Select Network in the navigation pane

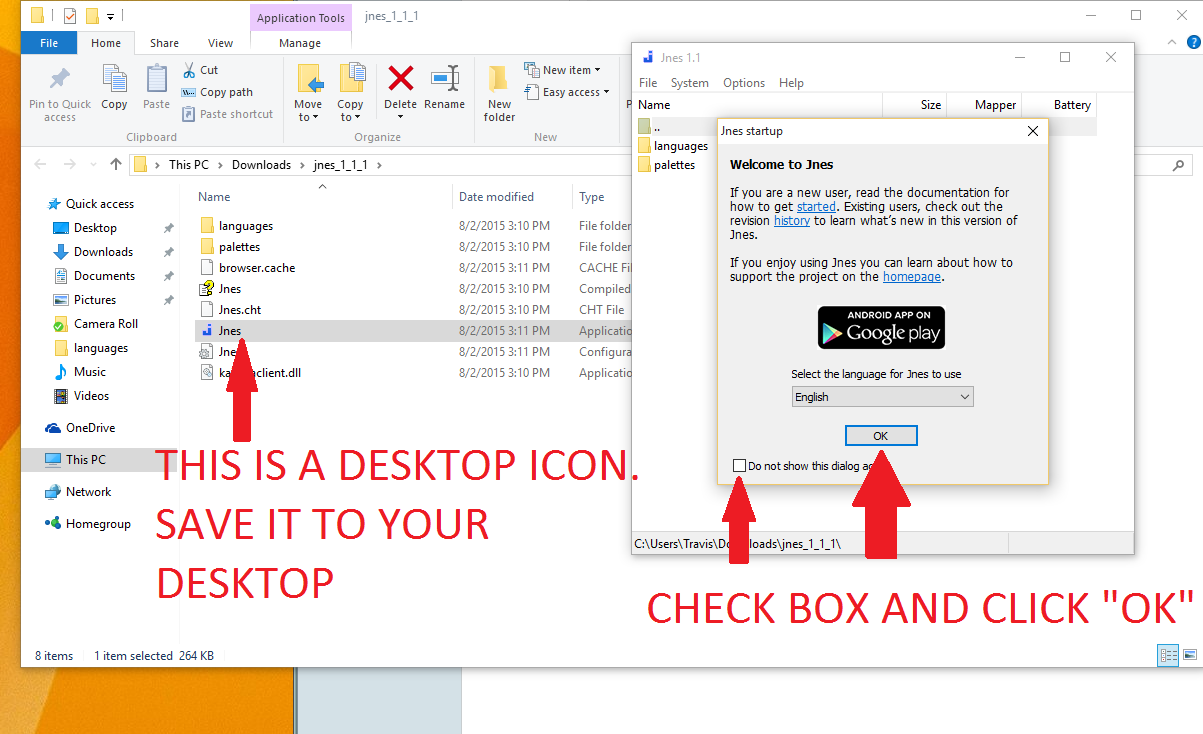pos(88,492)
